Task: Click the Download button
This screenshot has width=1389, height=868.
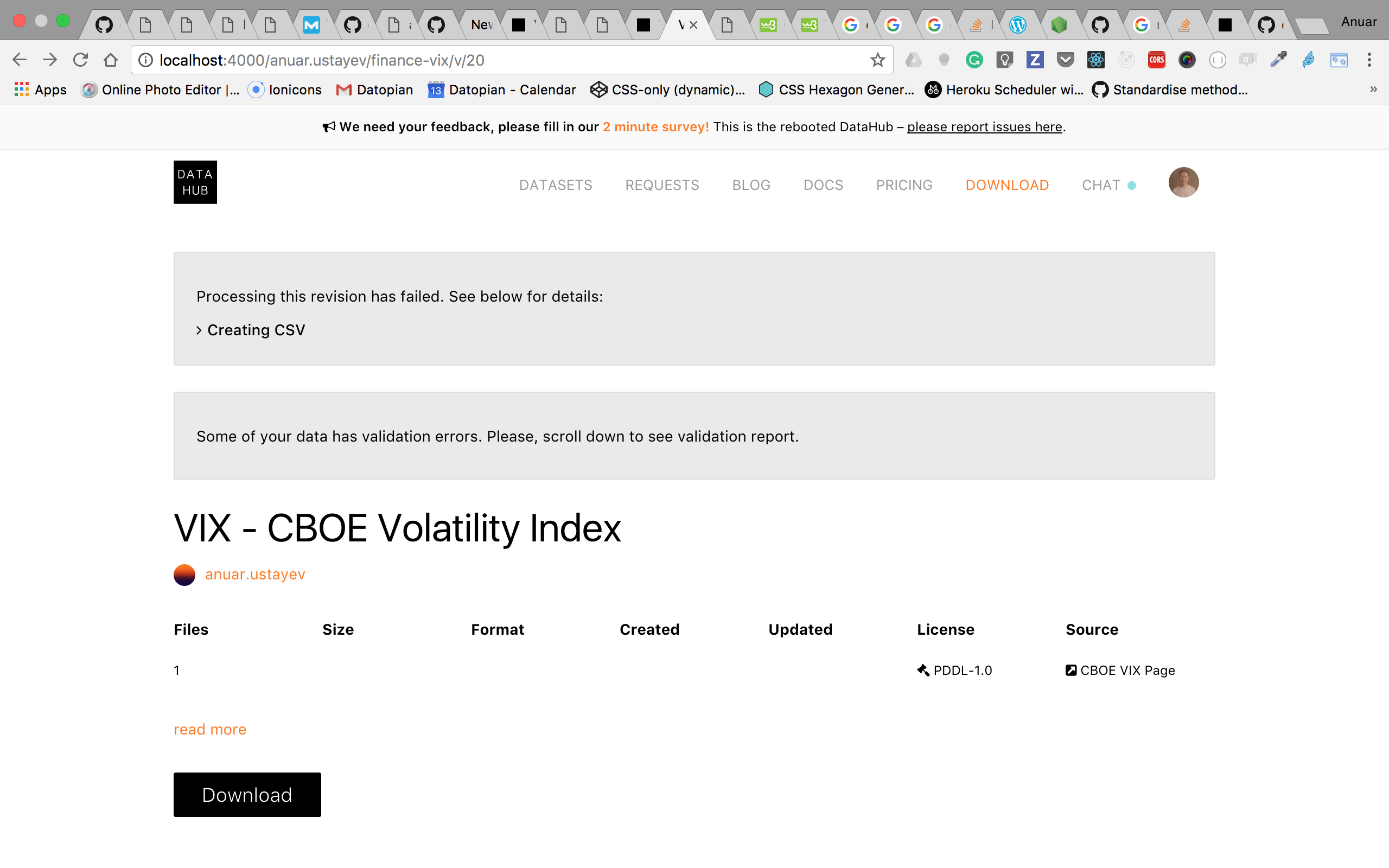Action: click(247, 795)
